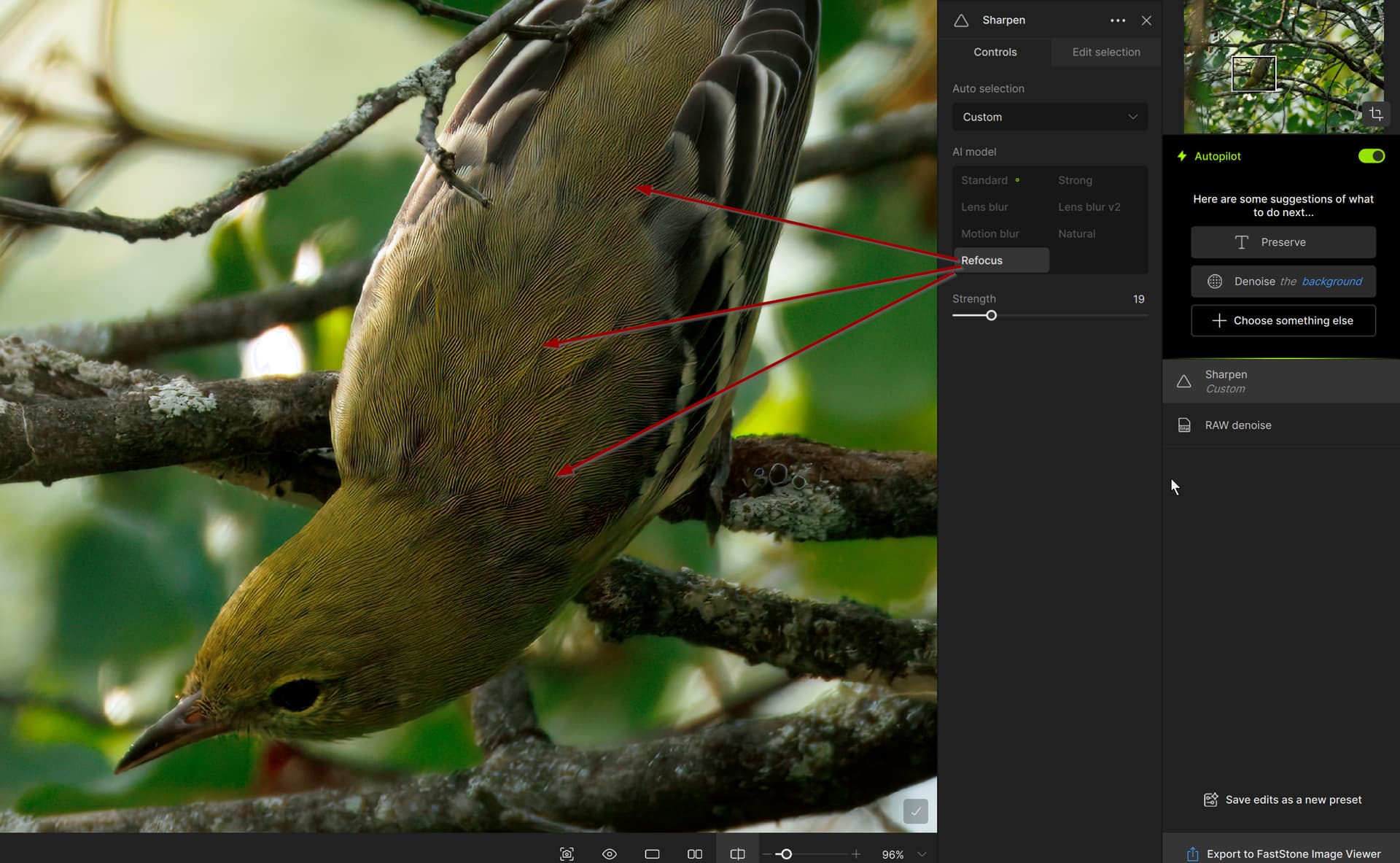Click the crop icon on thumbnail
The image size is (1400, 863).
[1375, 114]
